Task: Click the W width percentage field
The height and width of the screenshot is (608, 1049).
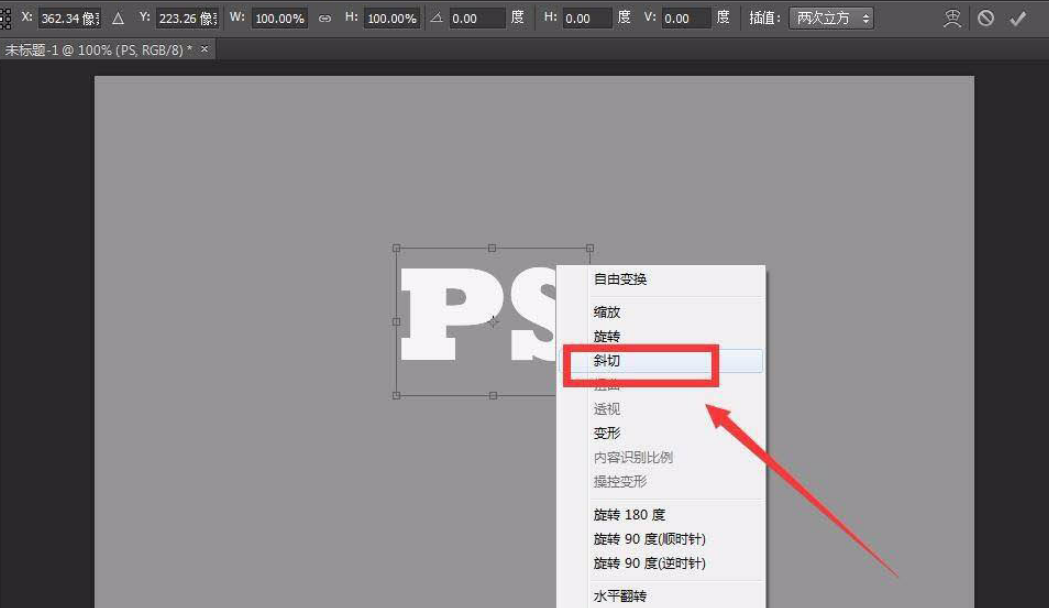Action: click(280, 18)
